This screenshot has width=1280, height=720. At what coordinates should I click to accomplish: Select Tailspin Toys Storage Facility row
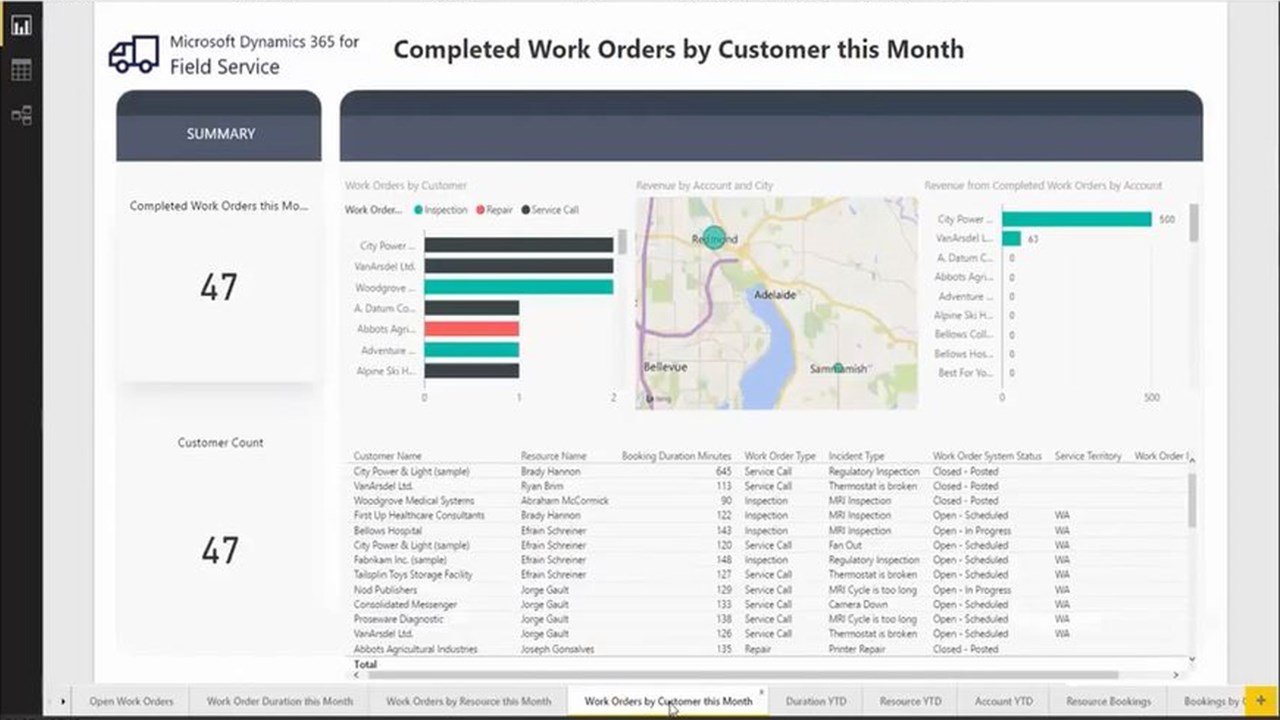pos(771,575)
